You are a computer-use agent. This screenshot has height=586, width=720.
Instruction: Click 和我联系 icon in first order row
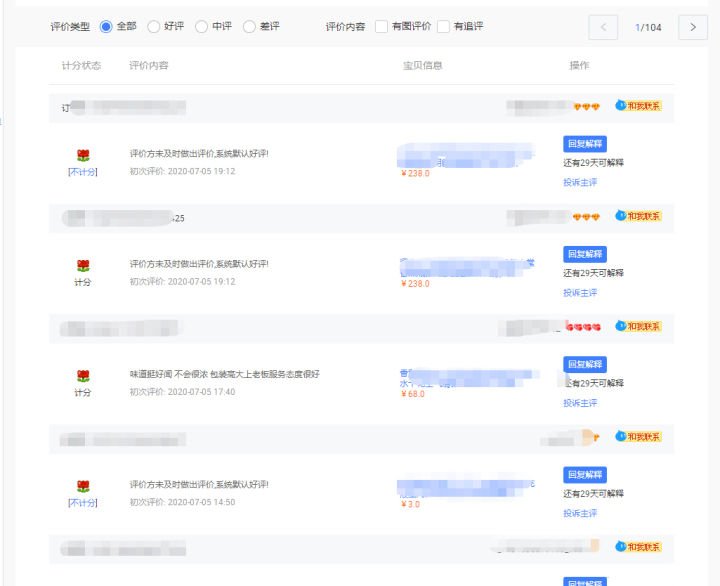pos(638,106)
